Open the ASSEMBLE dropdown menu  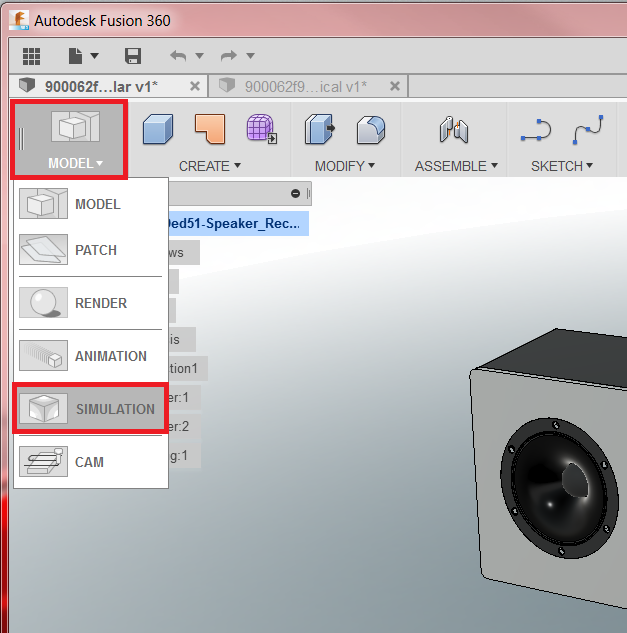point(456,166)
